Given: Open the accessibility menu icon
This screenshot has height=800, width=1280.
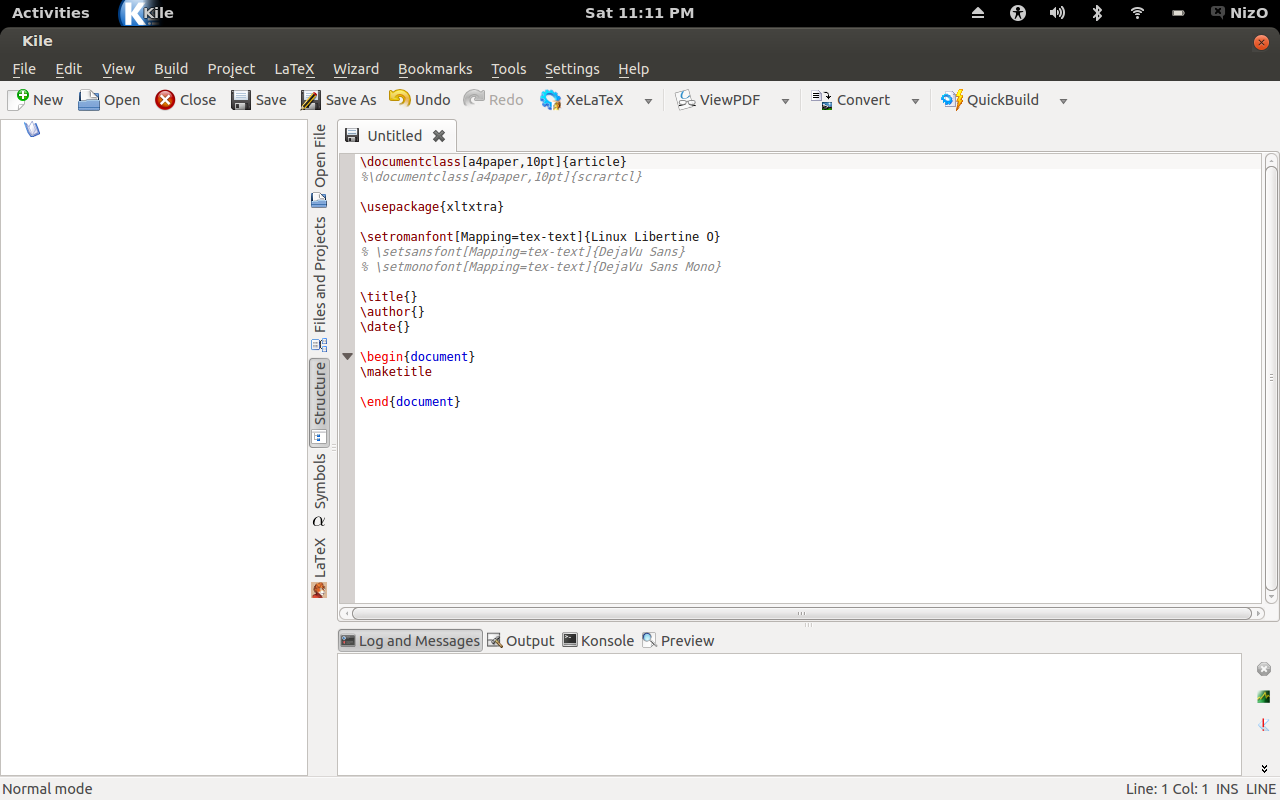Looking at the screenshot, I should click(x=1018, y=13).
